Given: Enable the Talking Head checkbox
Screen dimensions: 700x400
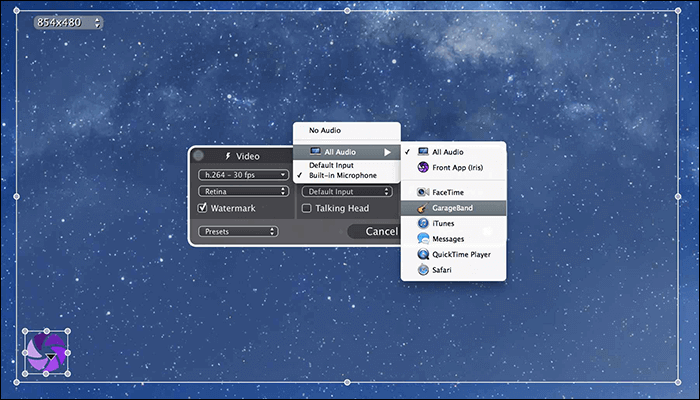Looking at the screenshot, I should tap(307, 209).
